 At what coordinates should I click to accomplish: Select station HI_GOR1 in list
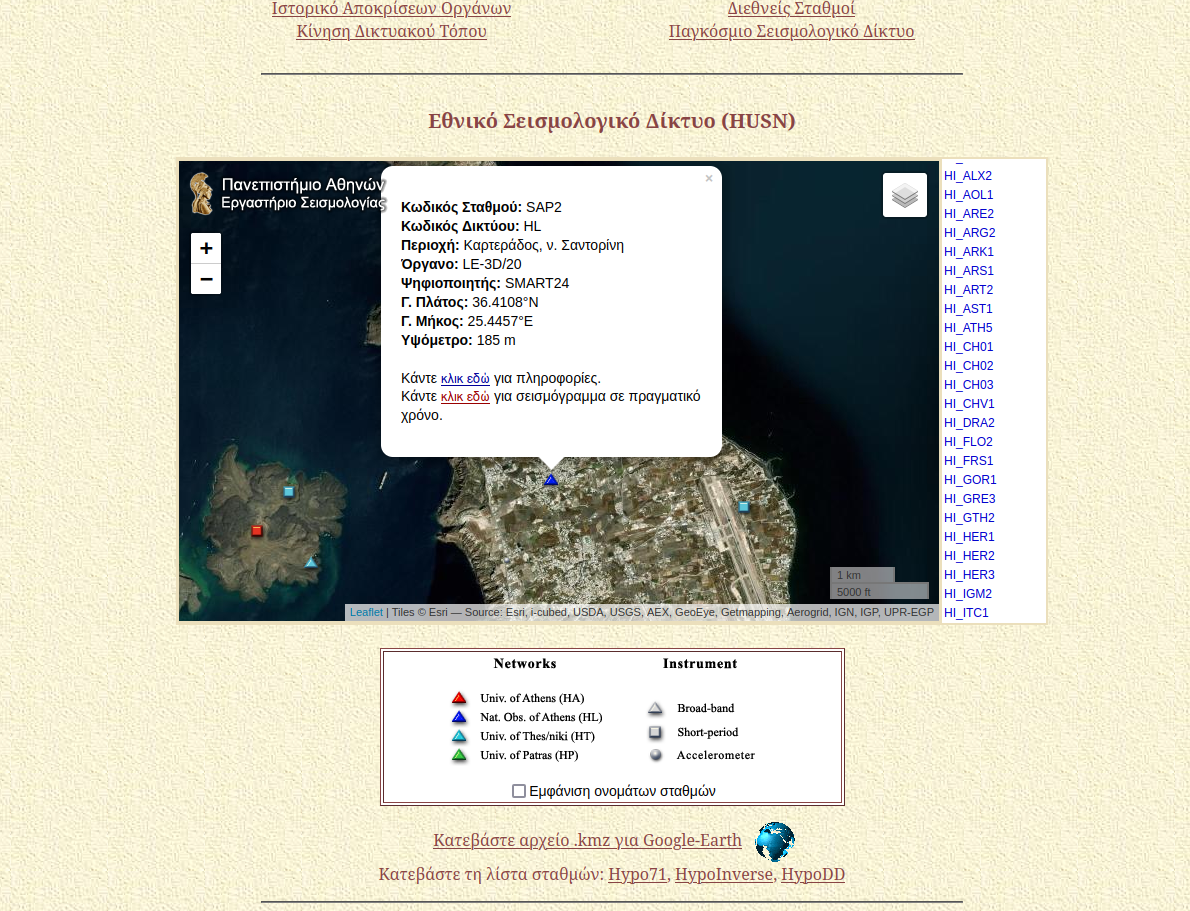coord(971,479)
